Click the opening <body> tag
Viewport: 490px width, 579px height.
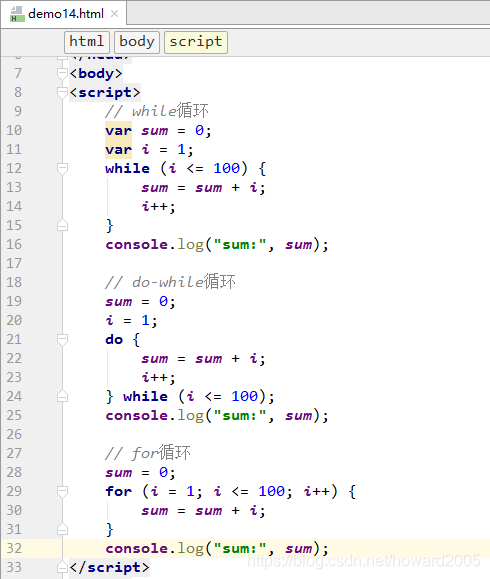tap(96, 73)
